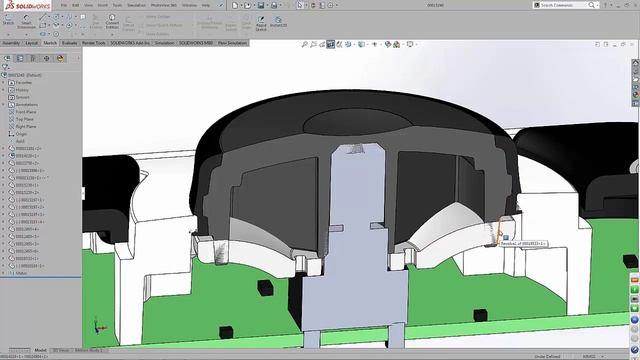
Task: Click the Open document icon
Action: click(x=247, y=5)
